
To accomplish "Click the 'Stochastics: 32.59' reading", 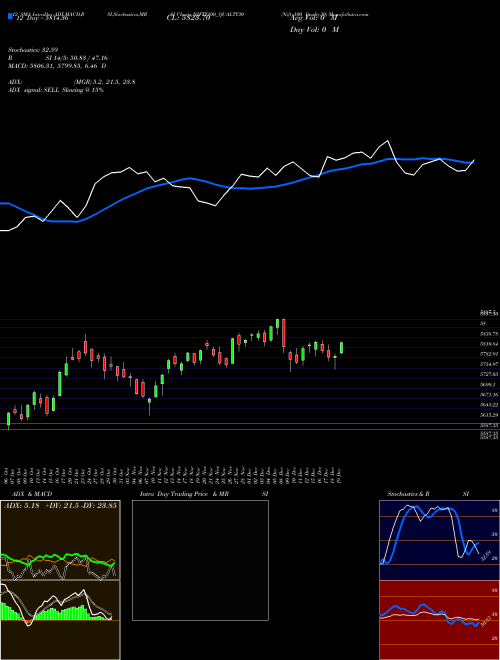I will (x=33, y=50).
